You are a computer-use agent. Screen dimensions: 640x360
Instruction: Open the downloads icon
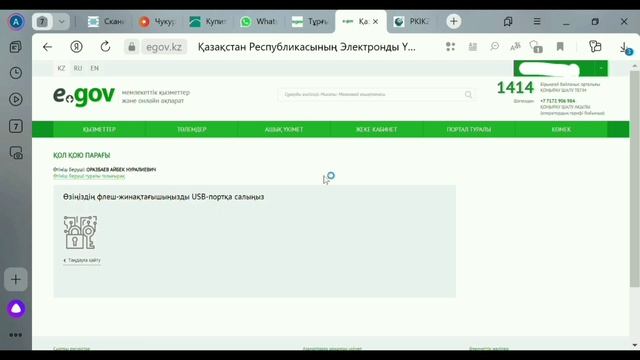(x=626, y=48)
